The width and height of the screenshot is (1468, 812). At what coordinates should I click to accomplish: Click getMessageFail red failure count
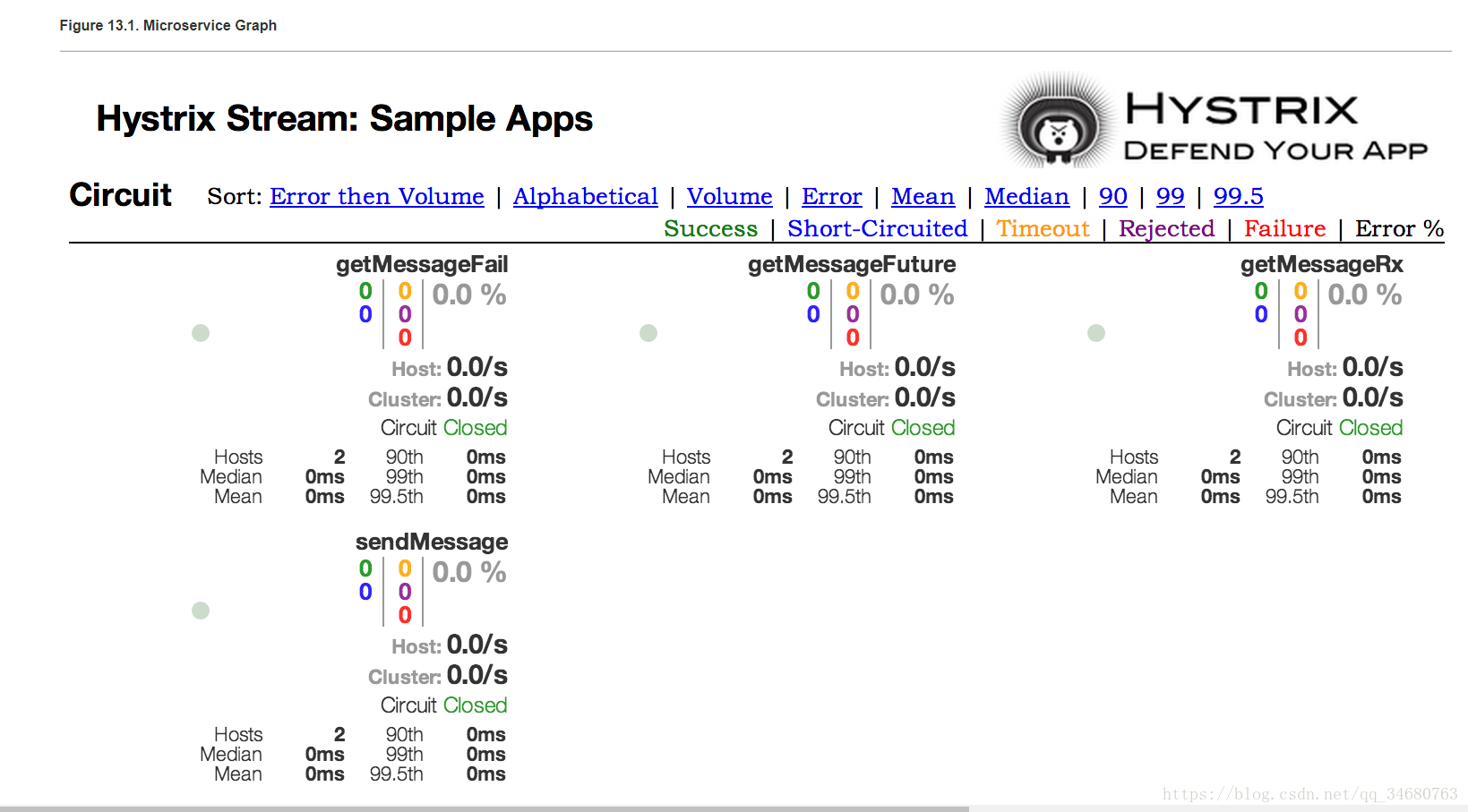(x=405, y=338)
